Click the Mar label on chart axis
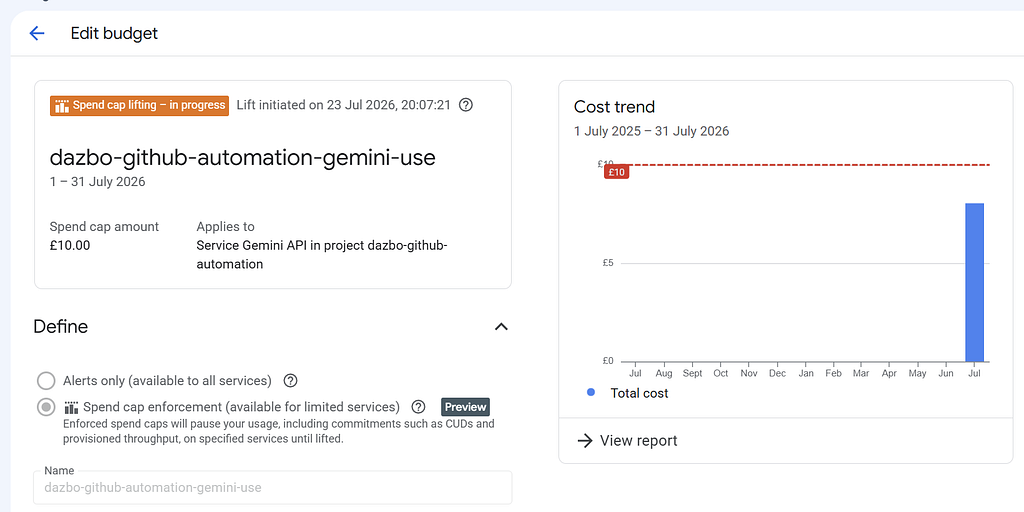This screenshot has height=512, width=1024. (x=861, y=374)
